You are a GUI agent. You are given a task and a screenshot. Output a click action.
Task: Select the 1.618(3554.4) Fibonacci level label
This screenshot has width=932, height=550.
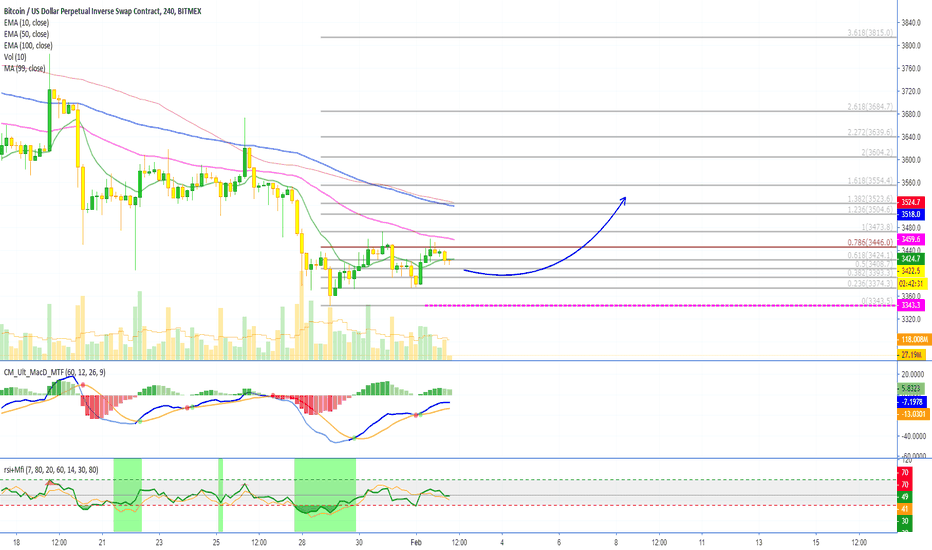pos(870,181)
